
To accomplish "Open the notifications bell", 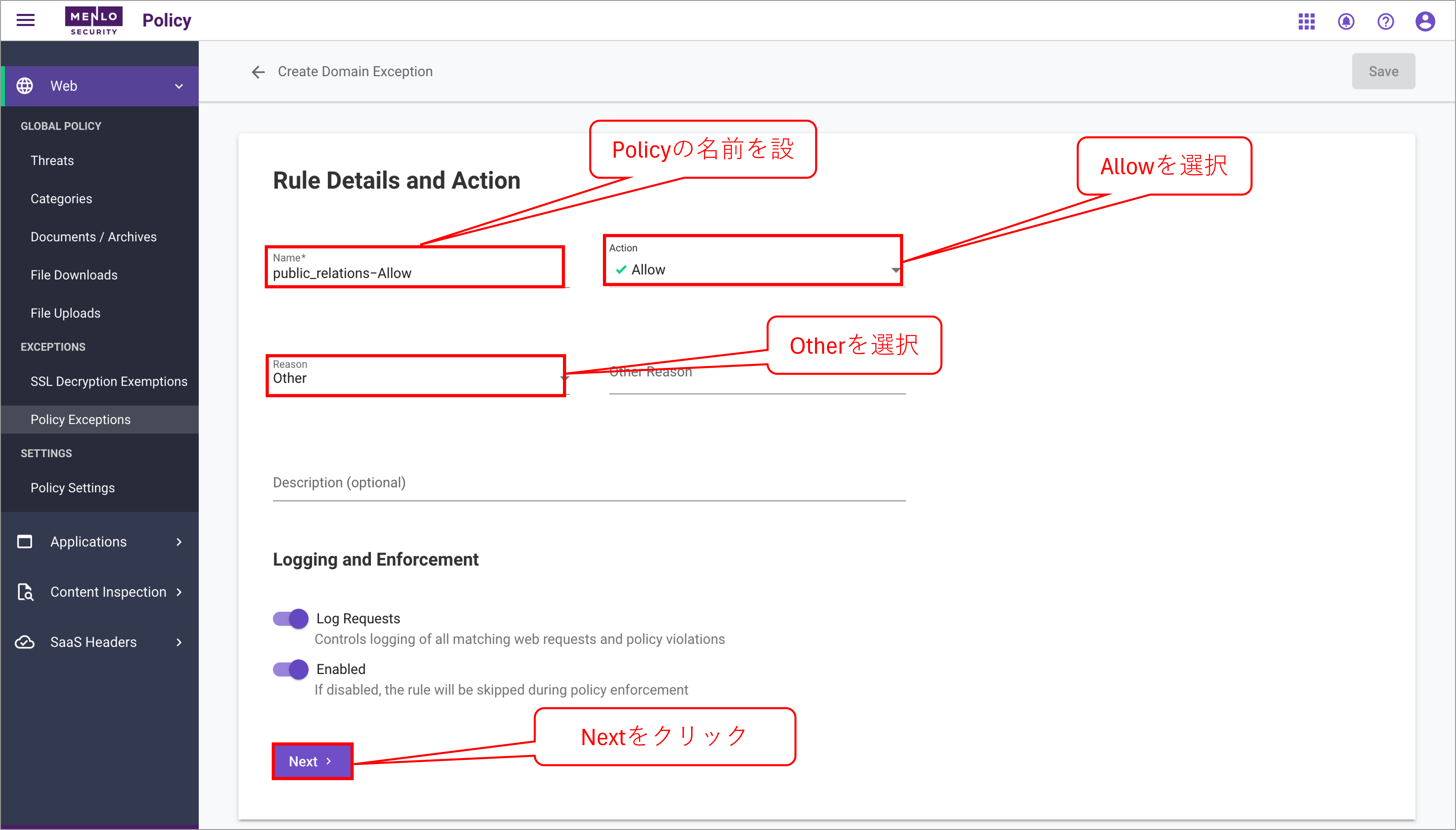I will click(x=1346, y=21).
